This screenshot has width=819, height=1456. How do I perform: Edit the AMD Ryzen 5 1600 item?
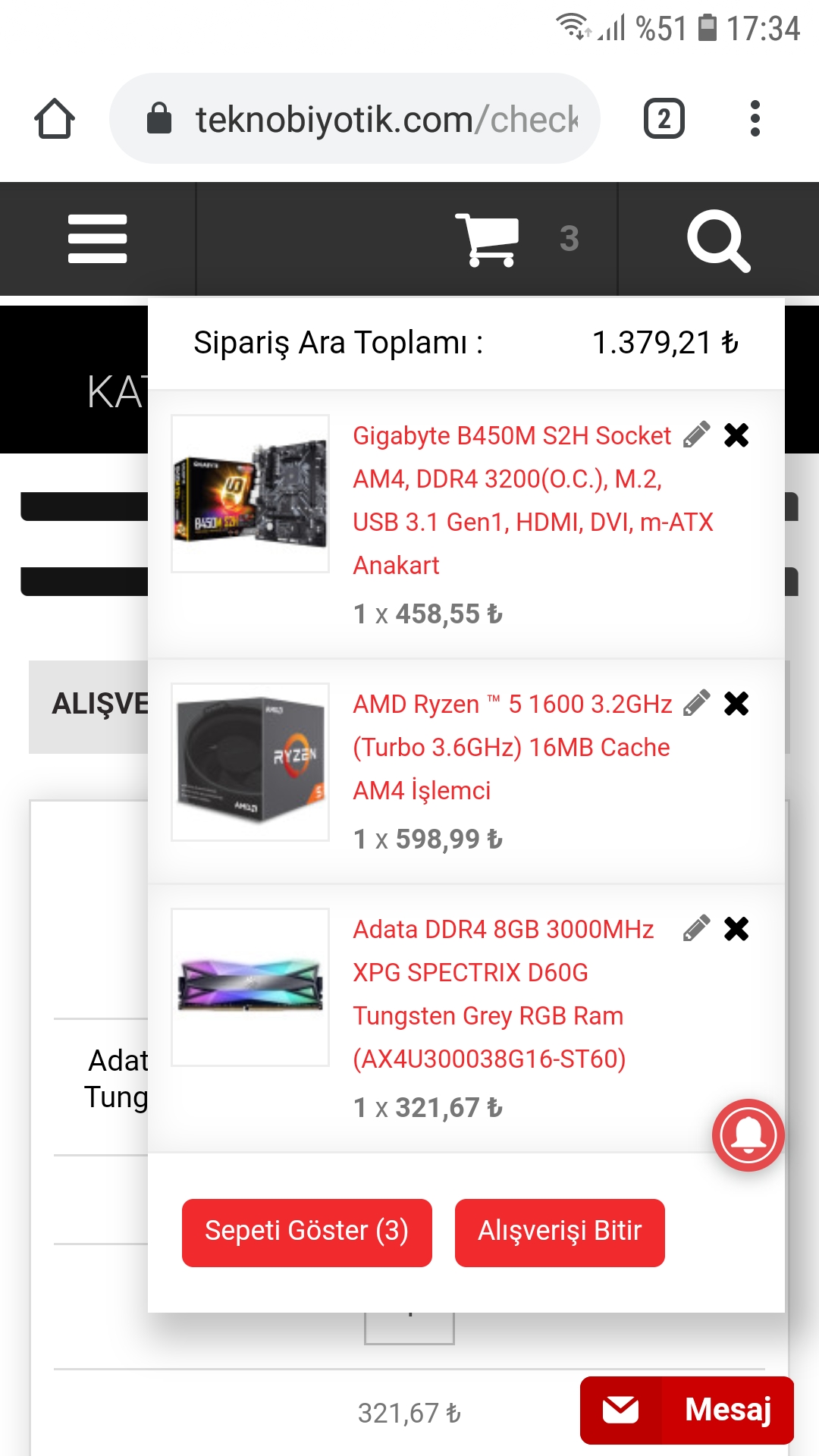pyautogui.click(x=696, y=703)
